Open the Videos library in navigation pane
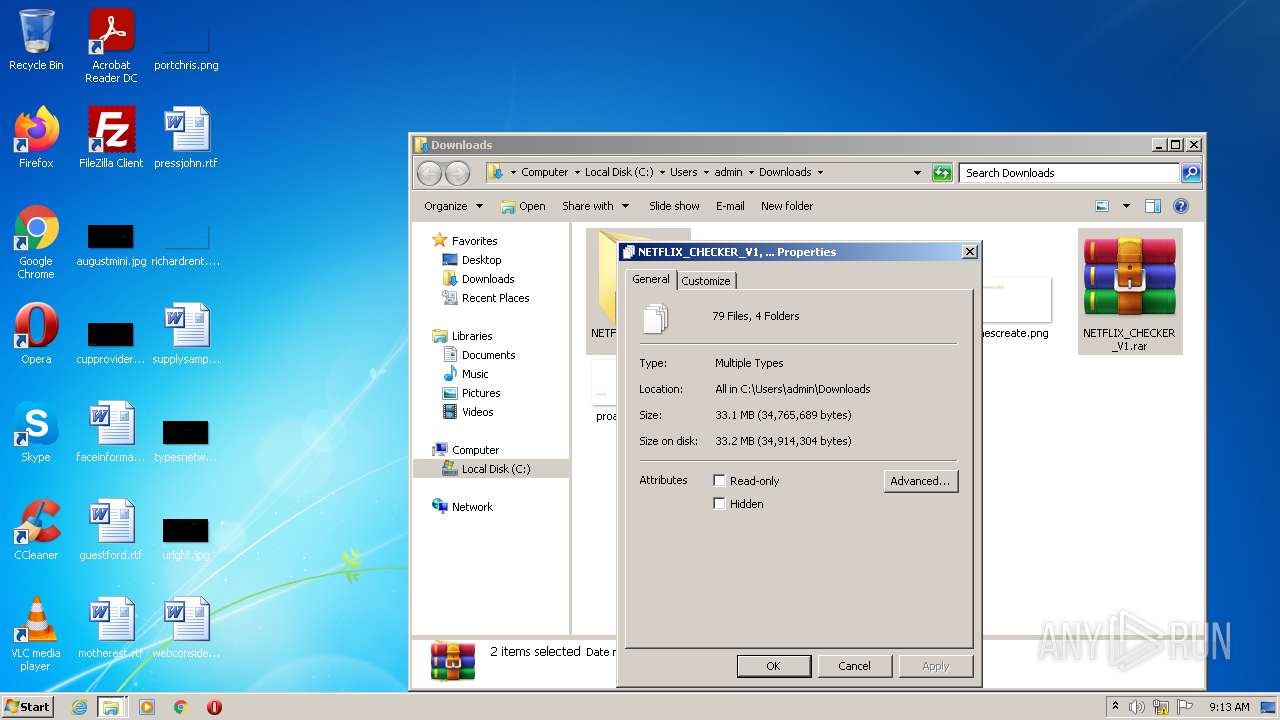The width and height of the screenshot is (1280, 720). (x=467, y=412)
